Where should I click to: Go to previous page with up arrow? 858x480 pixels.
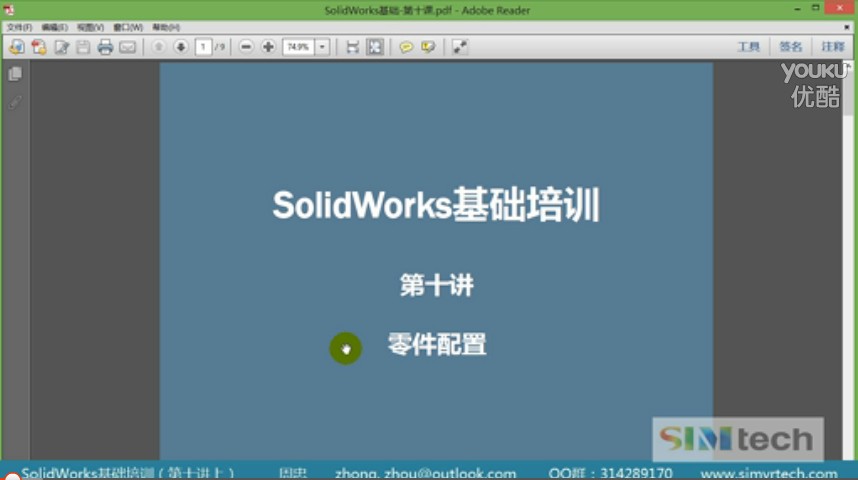pyautogui.click(x=159, y=47)
